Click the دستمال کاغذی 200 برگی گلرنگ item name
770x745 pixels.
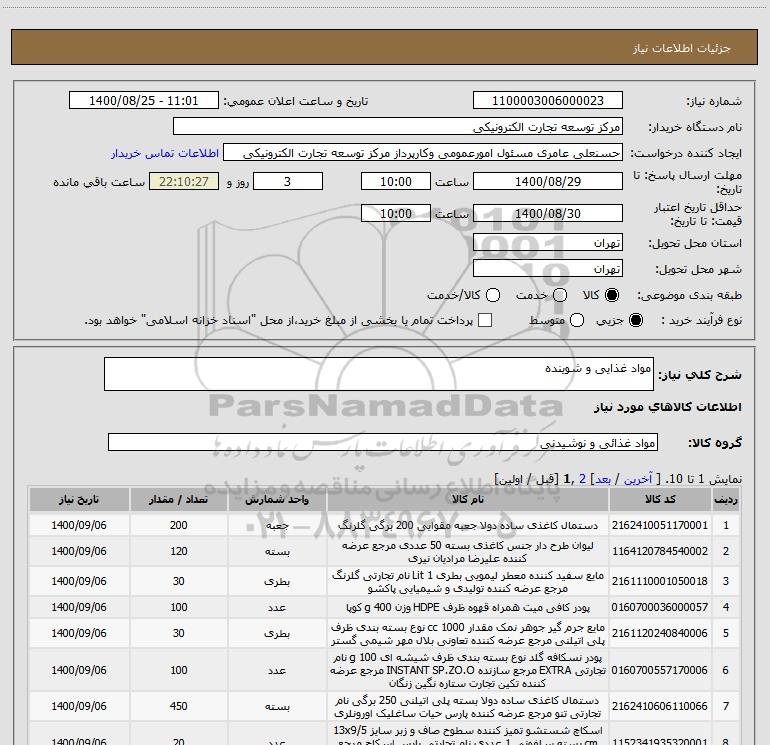[468, 525]
